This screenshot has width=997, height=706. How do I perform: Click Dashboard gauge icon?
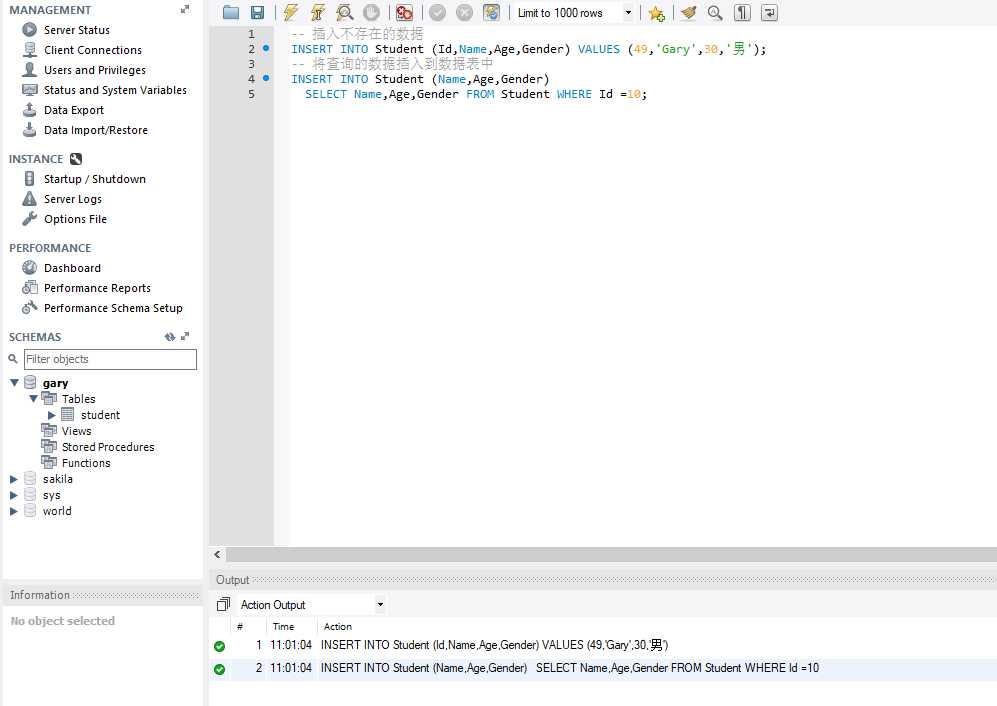click(x=29, y=268)
